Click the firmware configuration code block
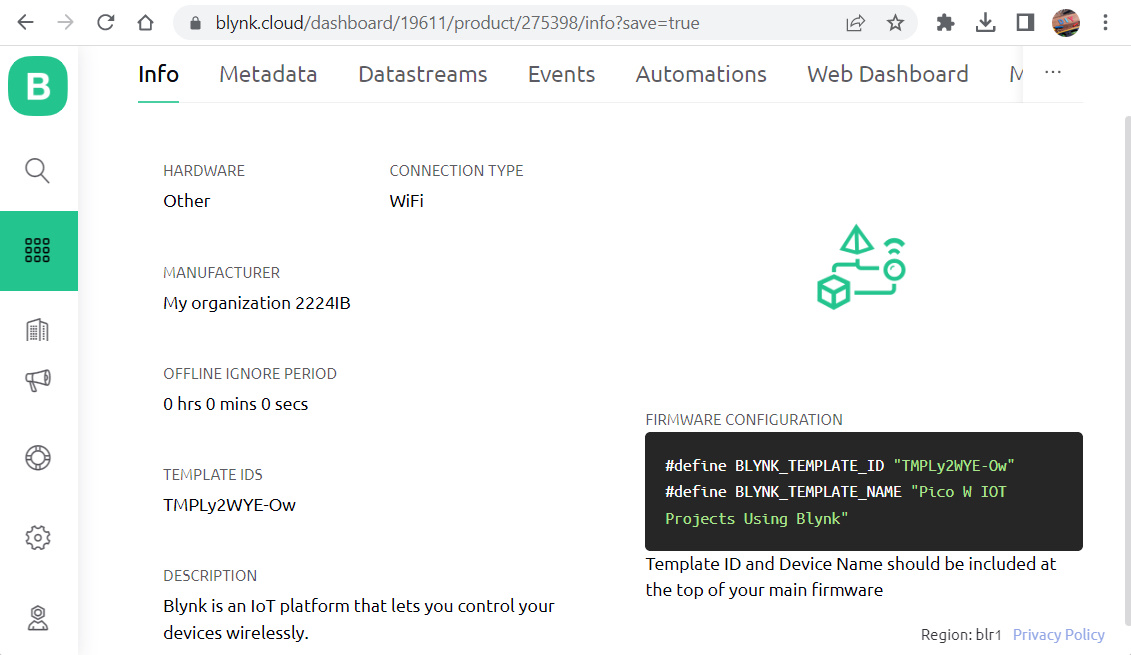1131x655 pixels. tap(863, 491)
